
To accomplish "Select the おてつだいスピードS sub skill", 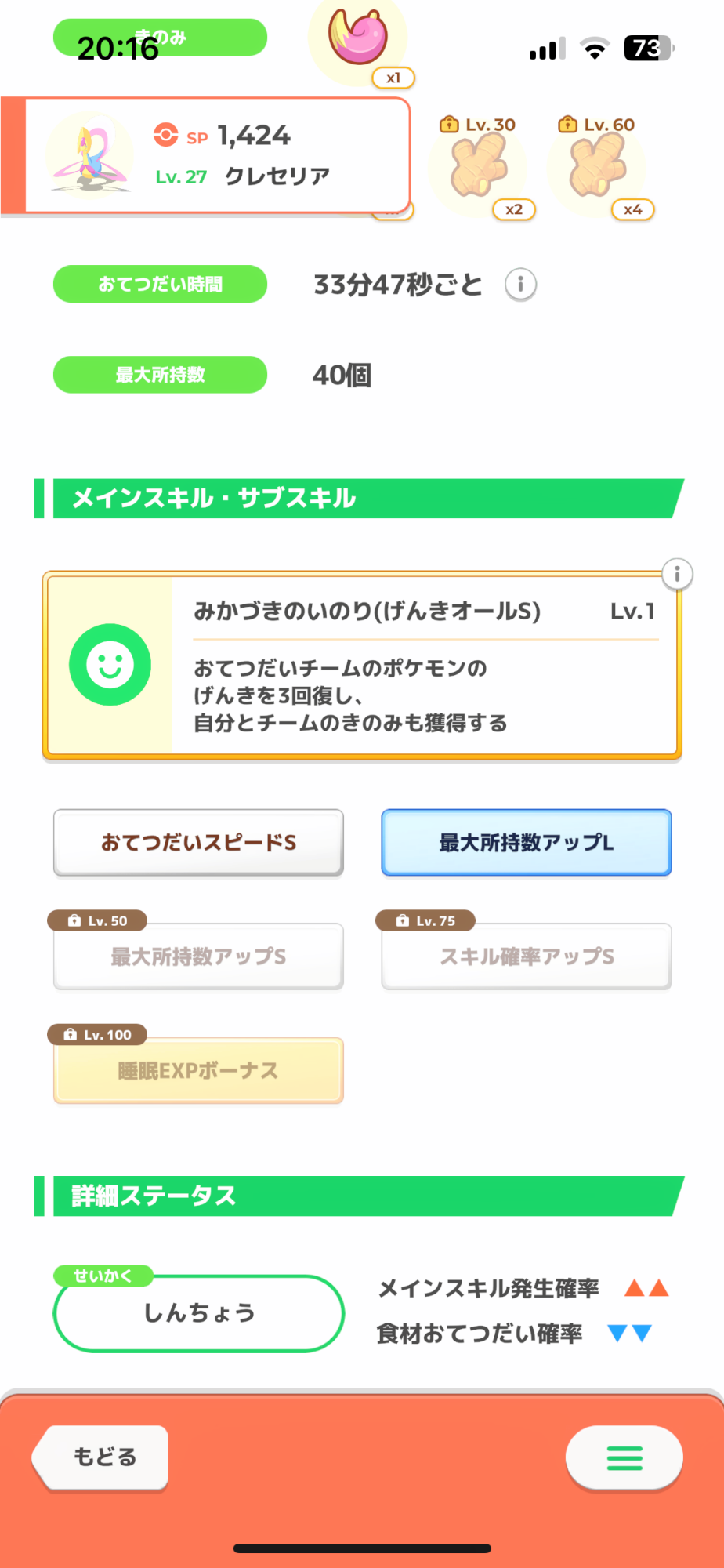I will (x=198, y=843).
